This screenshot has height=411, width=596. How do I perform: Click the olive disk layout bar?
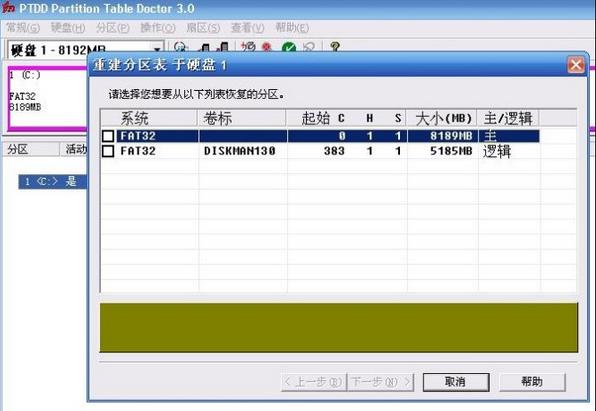tap(339, 327)
